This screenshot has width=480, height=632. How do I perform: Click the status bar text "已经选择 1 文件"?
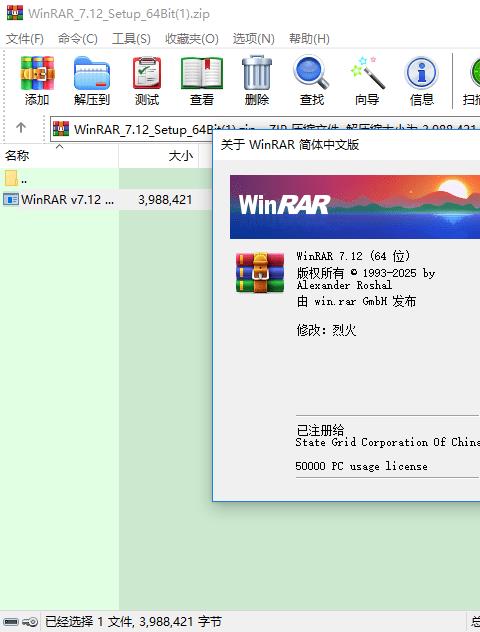(89, 622)
